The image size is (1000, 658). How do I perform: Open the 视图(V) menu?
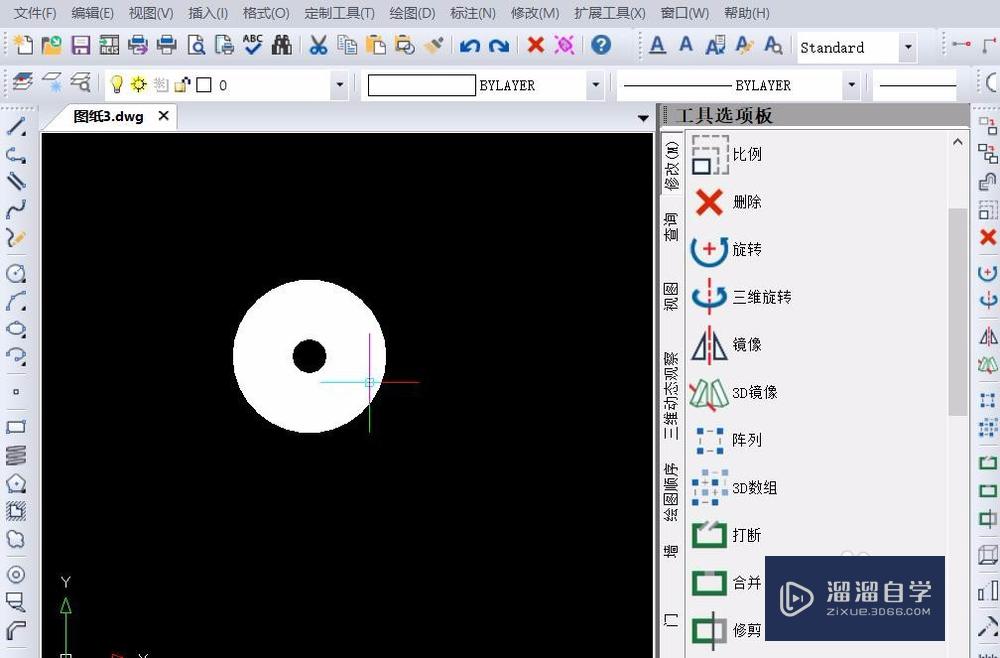pyautogui.click(x=151, y=13)
